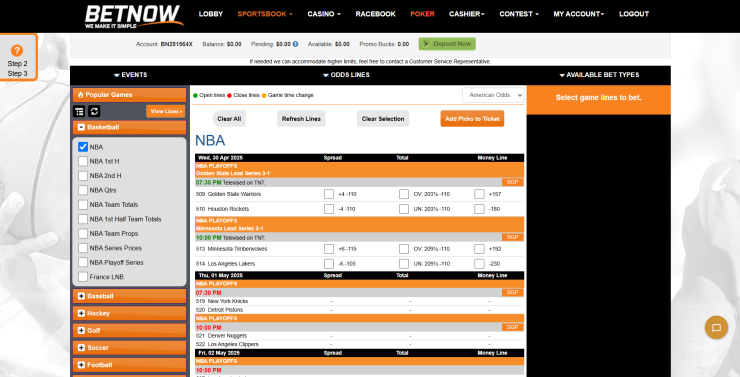Expand the Football category
Image resolution: width=740 pixels, height=377 pixels.
(x=129, y=365)
